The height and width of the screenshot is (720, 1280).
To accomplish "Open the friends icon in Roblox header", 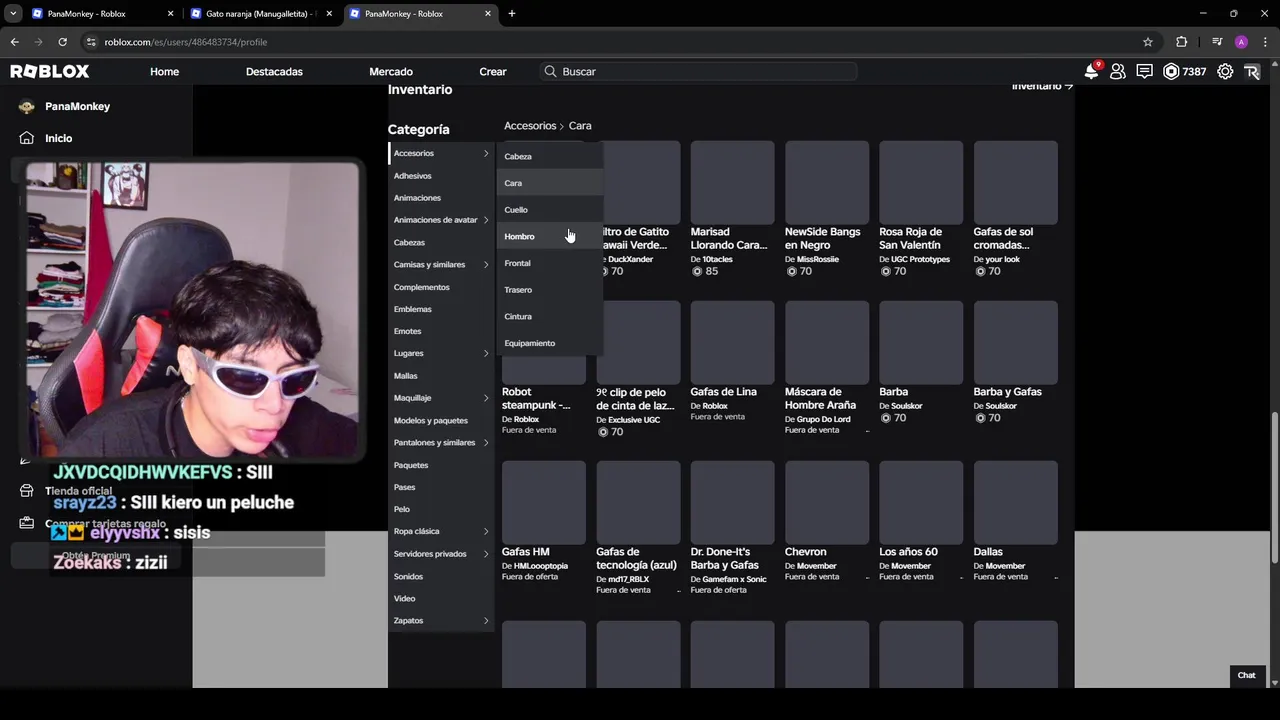I will (x=1118, y=71).
